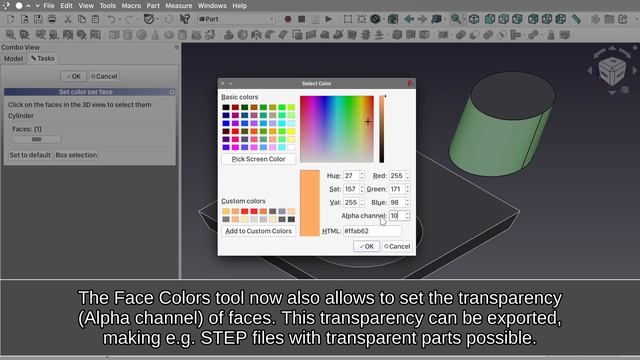Switch to the Model tab
The image size is (640, 360).
click(13, 58)
